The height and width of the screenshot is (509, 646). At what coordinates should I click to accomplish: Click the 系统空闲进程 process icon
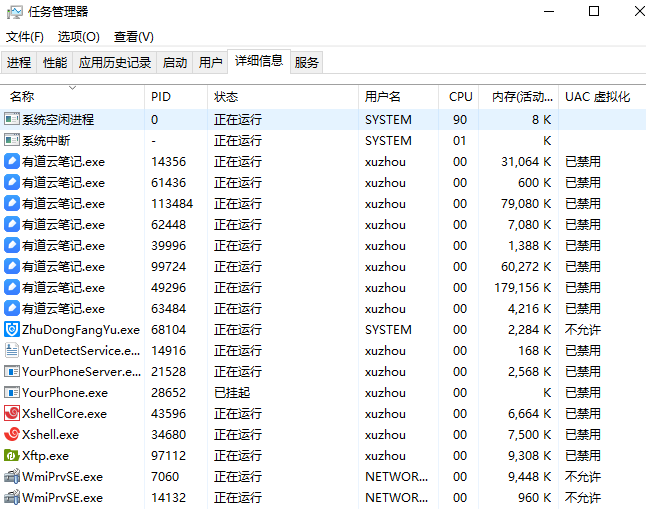(x=12, y=119)
